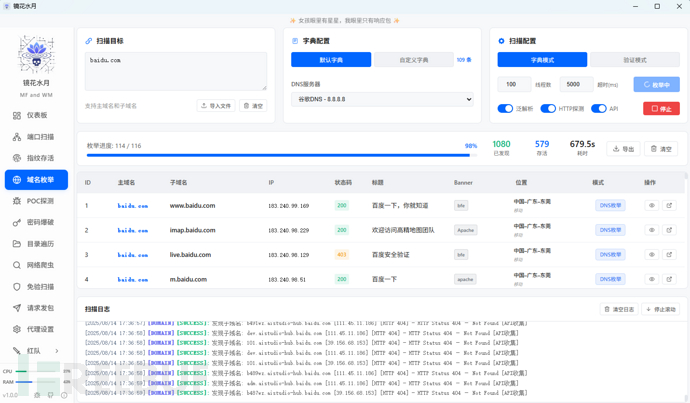Click the 403 status code badge

[342, 255]
